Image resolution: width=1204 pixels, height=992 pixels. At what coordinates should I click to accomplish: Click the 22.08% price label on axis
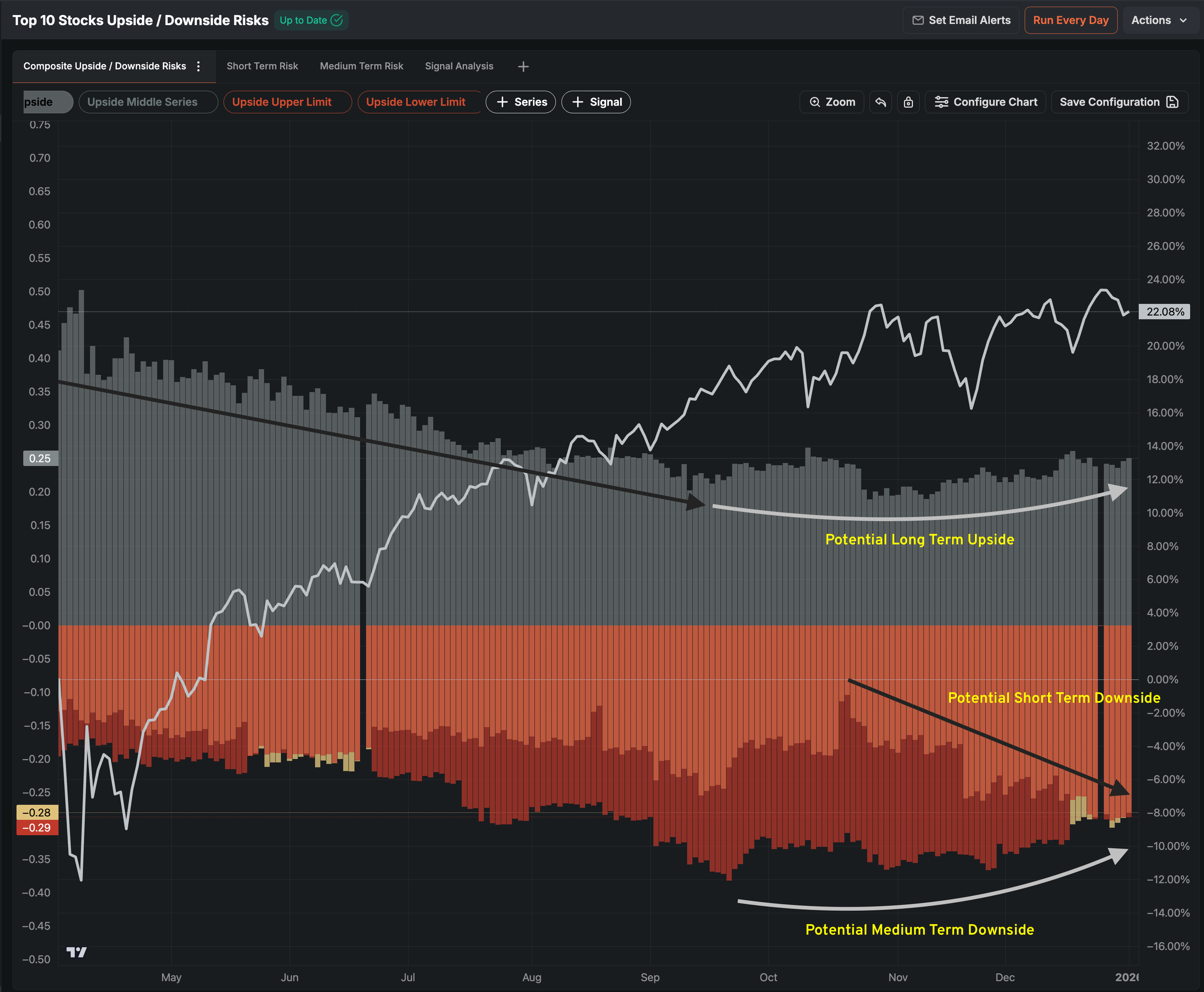1164,312
